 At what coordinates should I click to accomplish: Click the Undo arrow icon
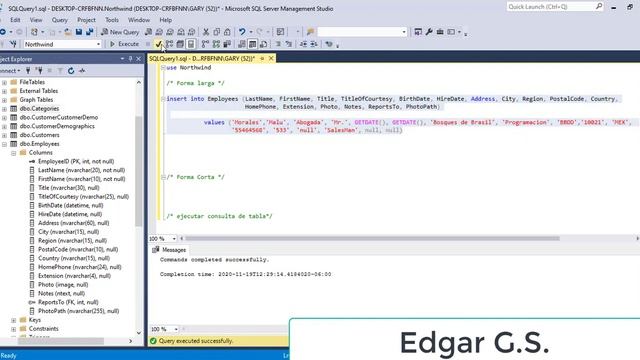coord(242,32)
